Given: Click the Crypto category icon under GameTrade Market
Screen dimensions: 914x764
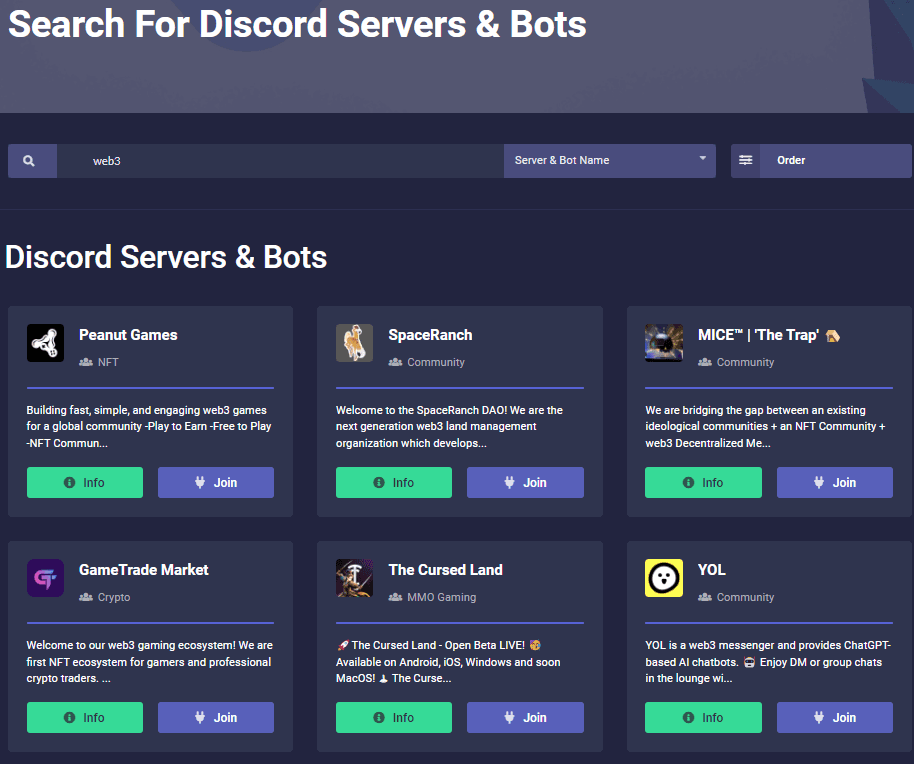Looking at the screenshot, I should tap(86, 597).
